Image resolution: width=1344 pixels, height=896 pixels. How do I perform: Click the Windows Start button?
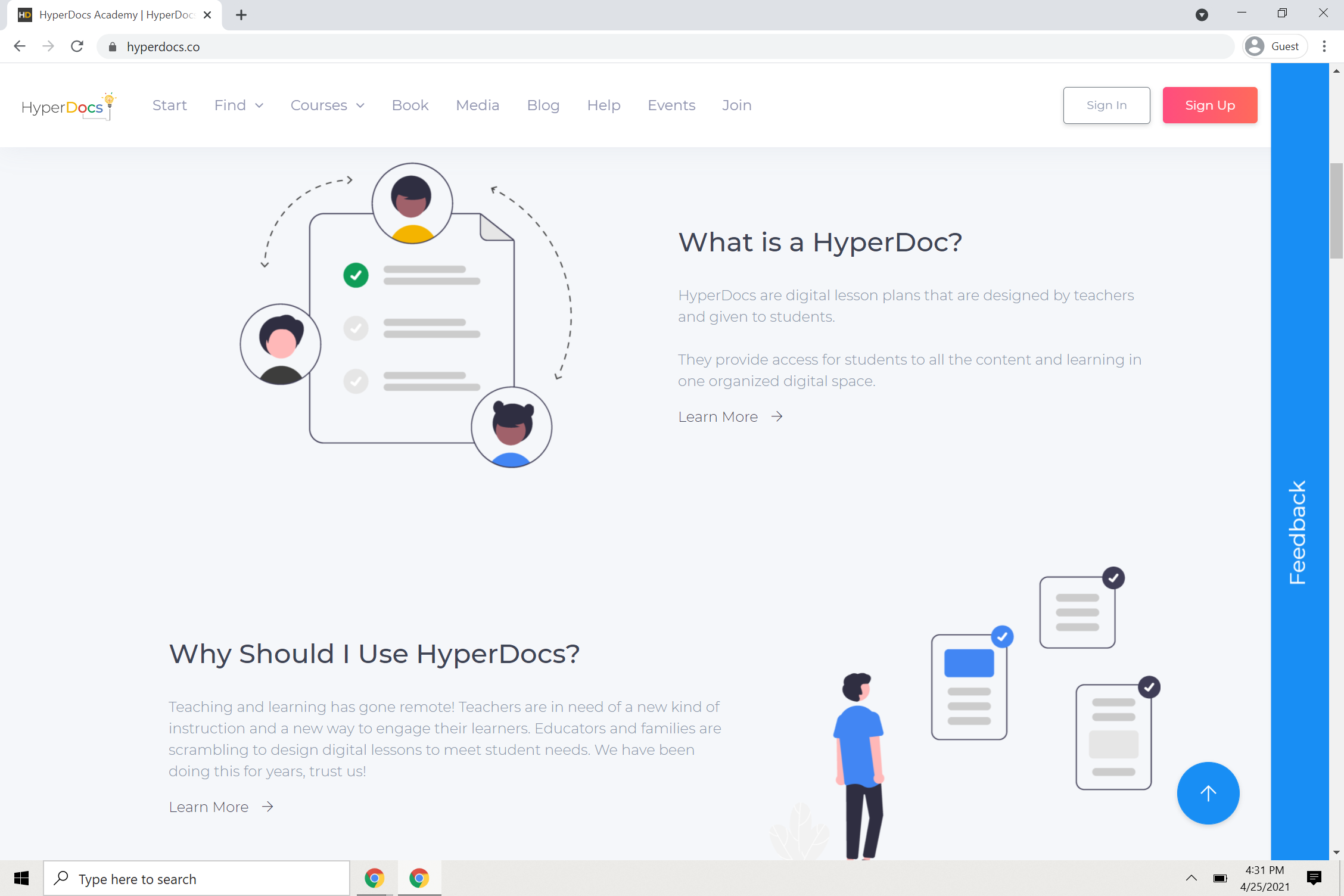coord(21,878)
